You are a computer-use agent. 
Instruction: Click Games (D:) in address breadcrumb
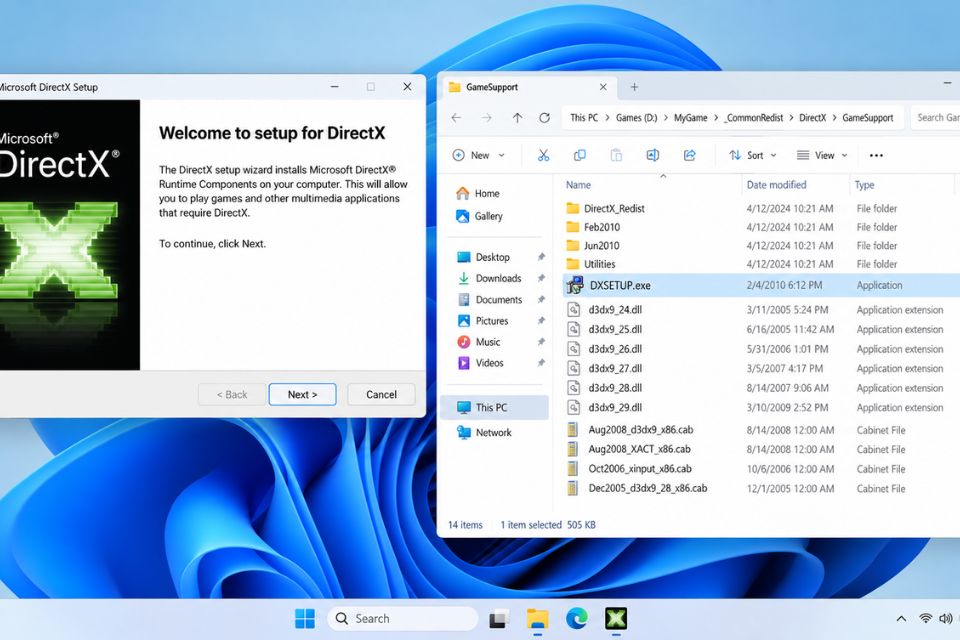click(x=636, y=118)
